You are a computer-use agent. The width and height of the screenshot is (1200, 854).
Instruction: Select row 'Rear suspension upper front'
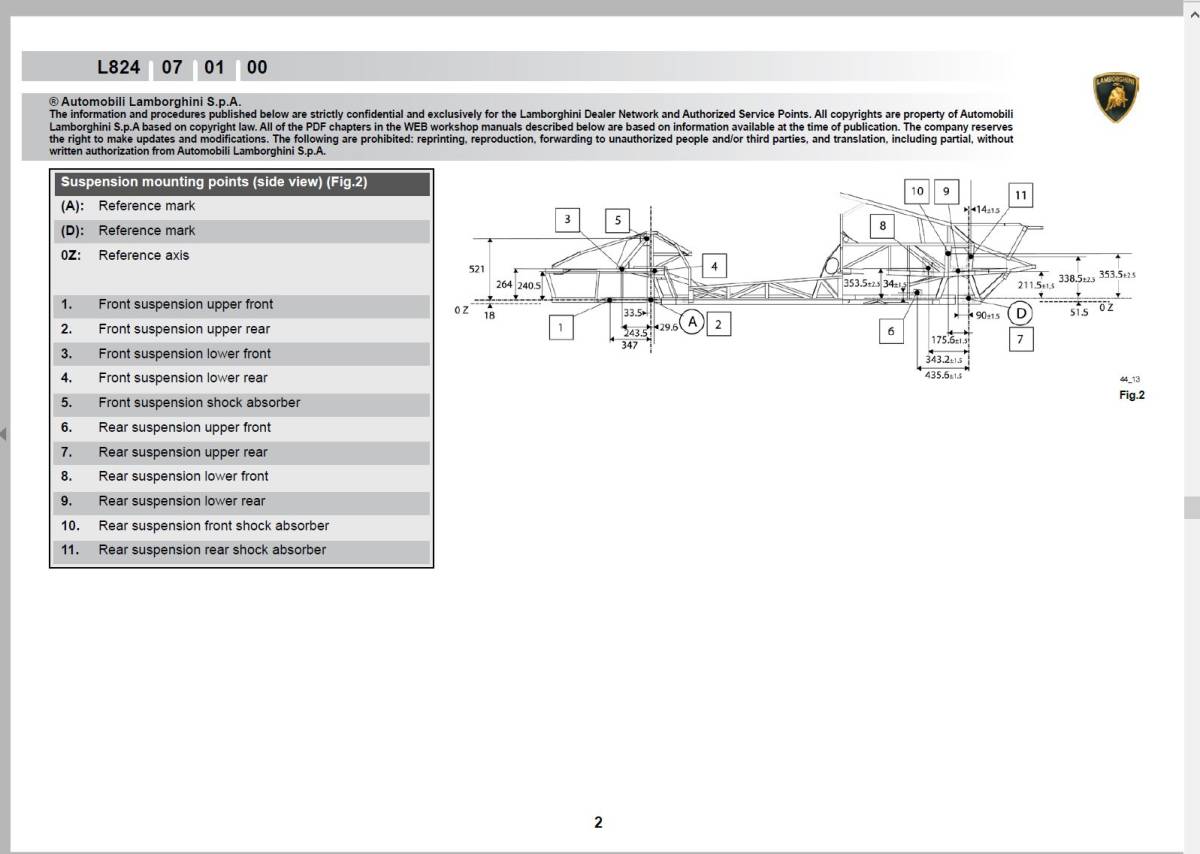[241, 427]
